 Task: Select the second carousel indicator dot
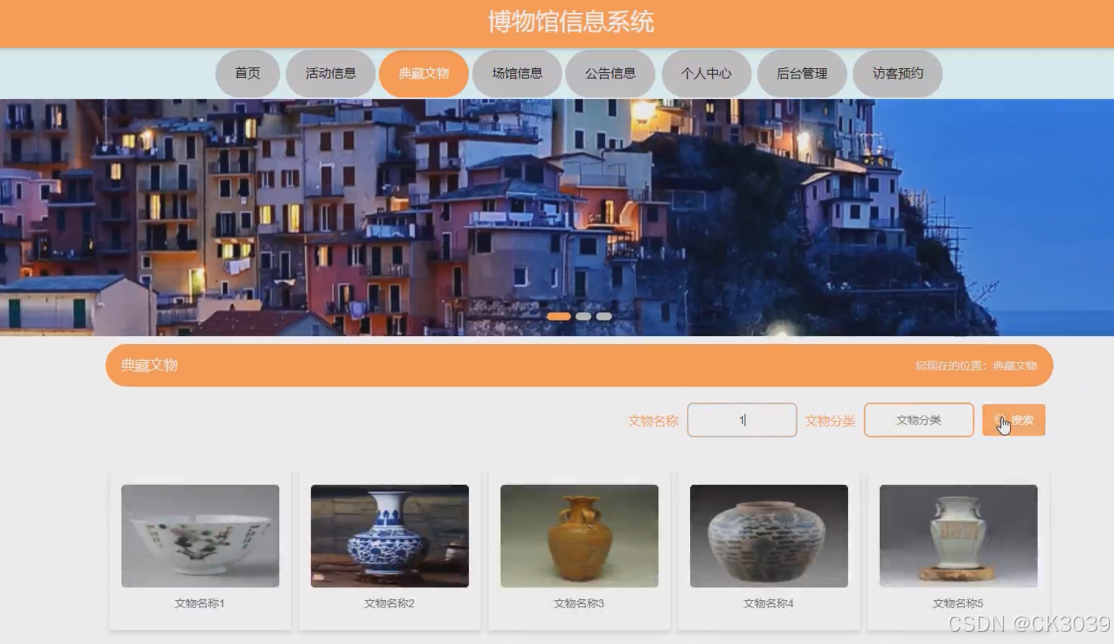pos(581,315)
